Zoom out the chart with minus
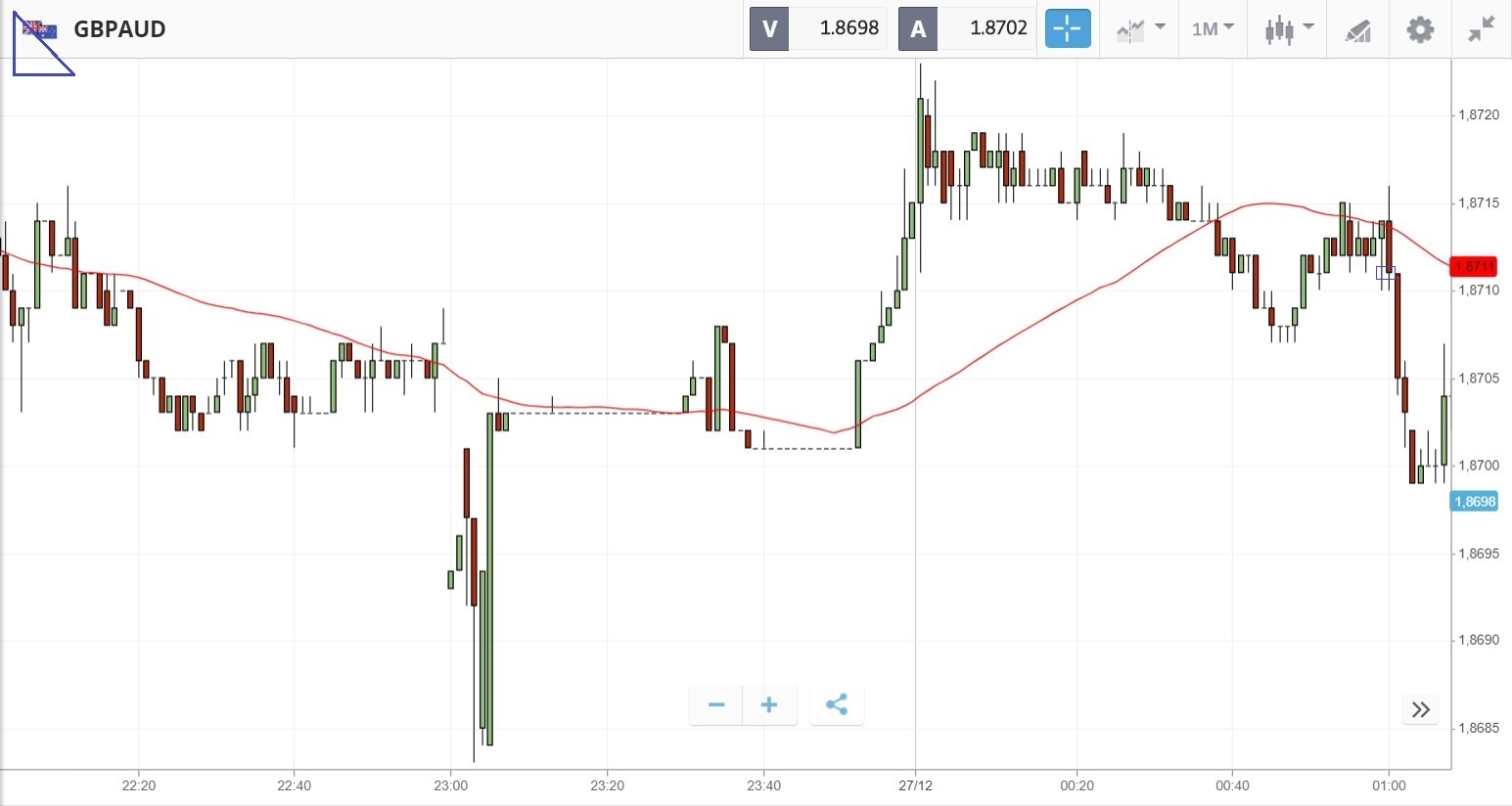The image size is (1512, 806). pos(716,705)
